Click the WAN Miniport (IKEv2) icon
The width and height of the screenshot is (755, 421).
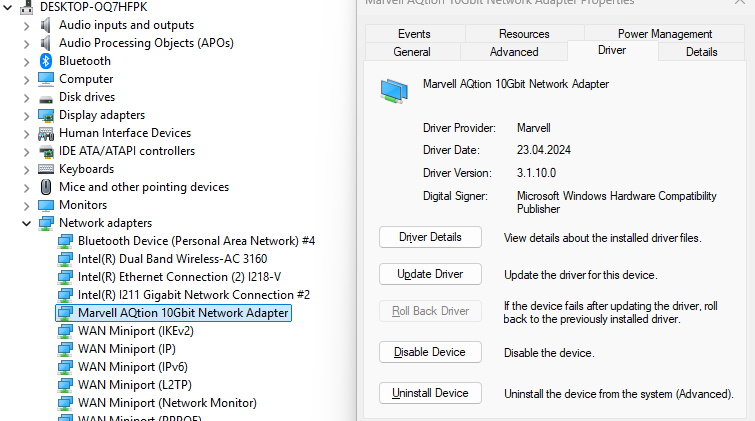coord(65,331)
